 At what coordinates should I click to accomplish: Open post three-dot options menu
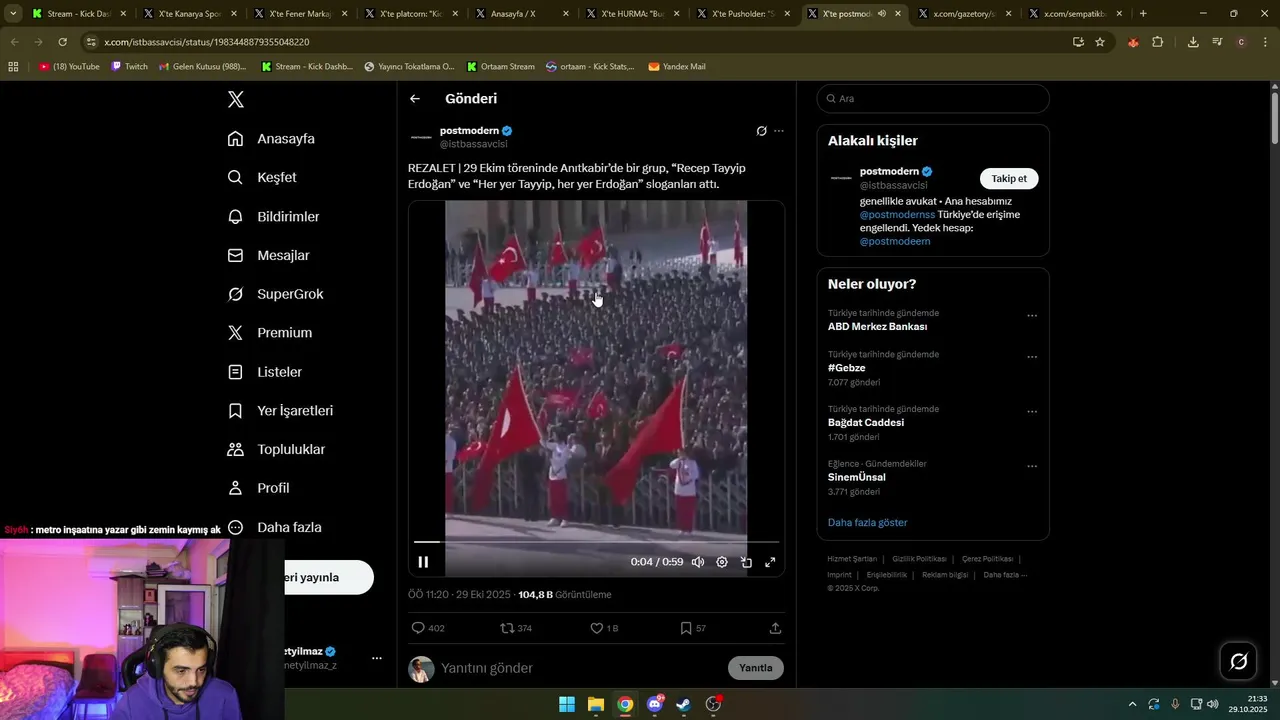point(779,131)
